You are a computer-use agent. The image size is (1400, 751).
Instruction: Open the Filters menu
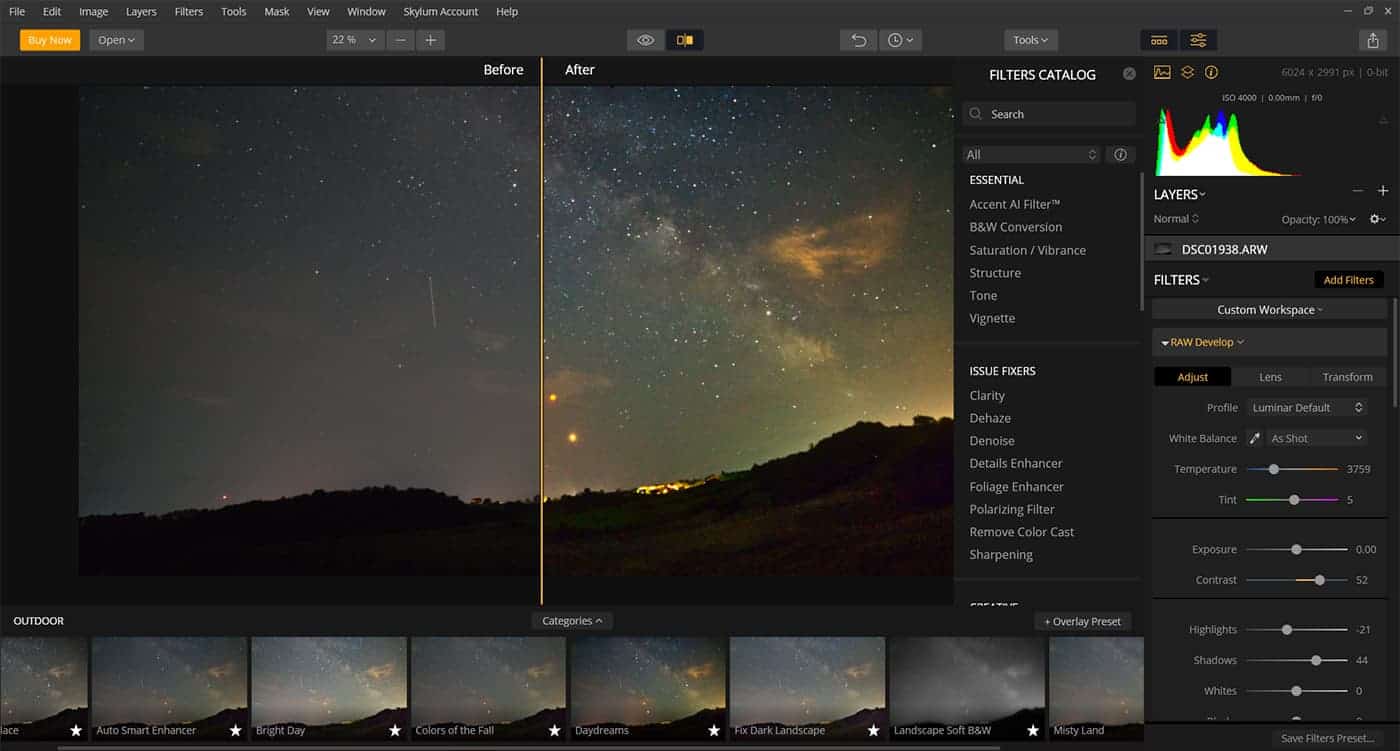(x=189, y=11)
